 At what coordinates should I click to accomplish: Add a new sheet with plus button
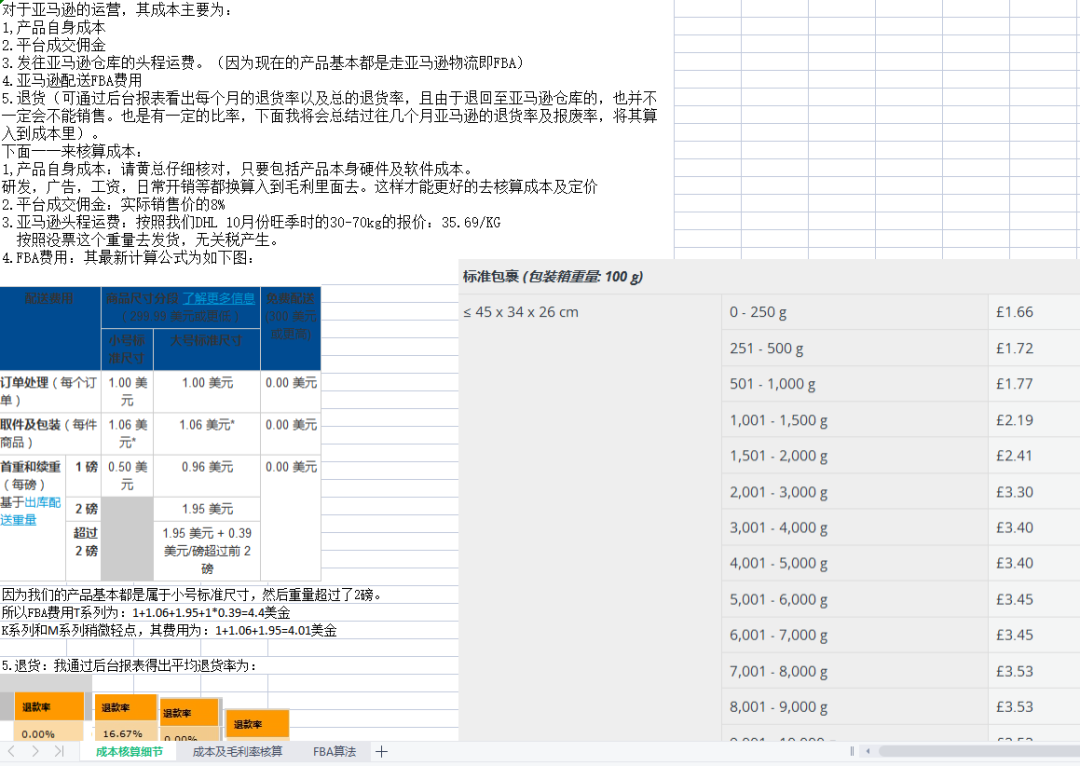(x=382, y=752)
